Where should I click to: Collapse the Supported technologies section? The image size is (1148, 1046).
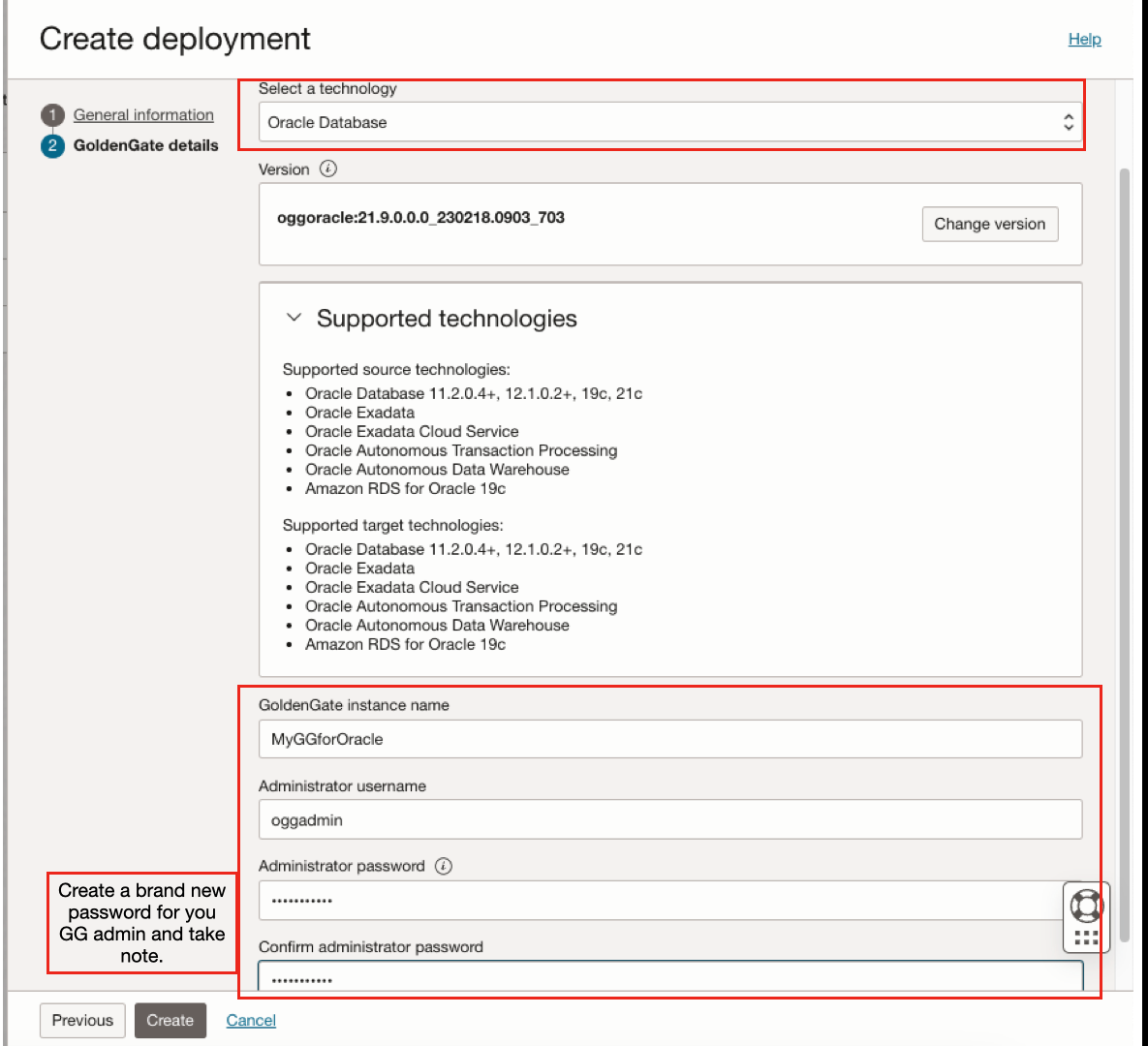tap(294, 318)
